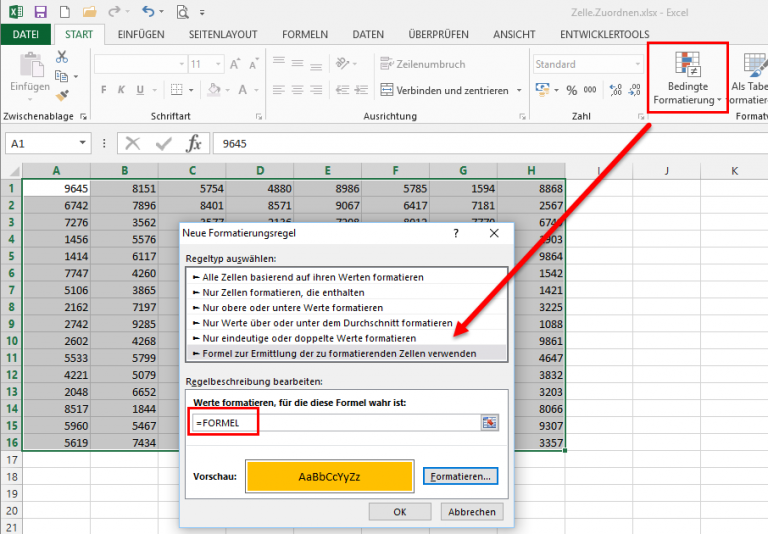Save the workbook with the floppy disk icon
768x534 pixels.
40,12
